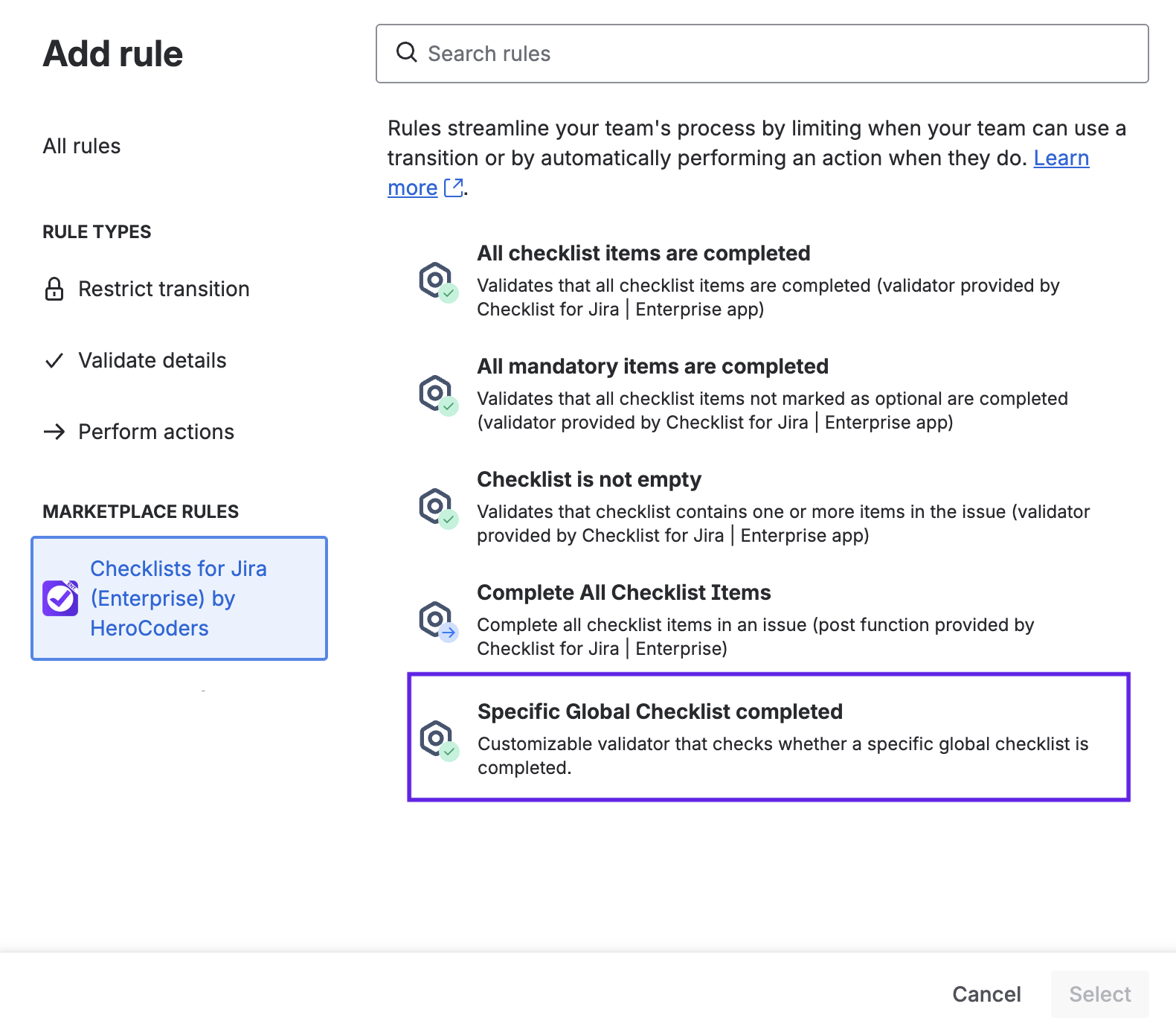Click the All checklist items validator icon
The width and height of the screenshot is (1176, 1024).
(437, 282)
